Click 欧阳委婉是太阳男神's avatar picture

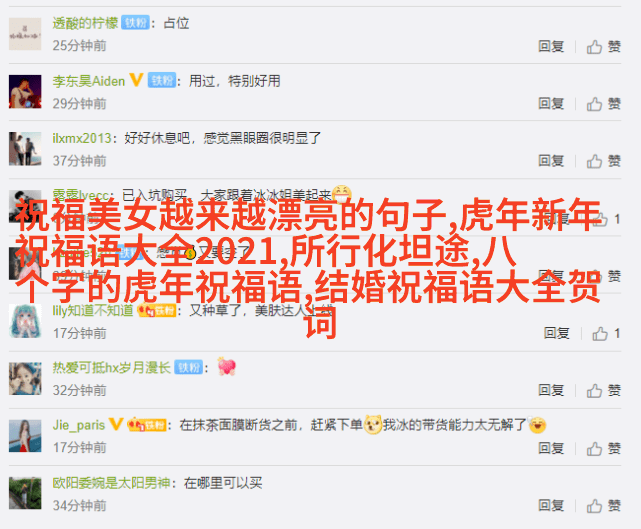pyautogui.click(x=25, y=493)
